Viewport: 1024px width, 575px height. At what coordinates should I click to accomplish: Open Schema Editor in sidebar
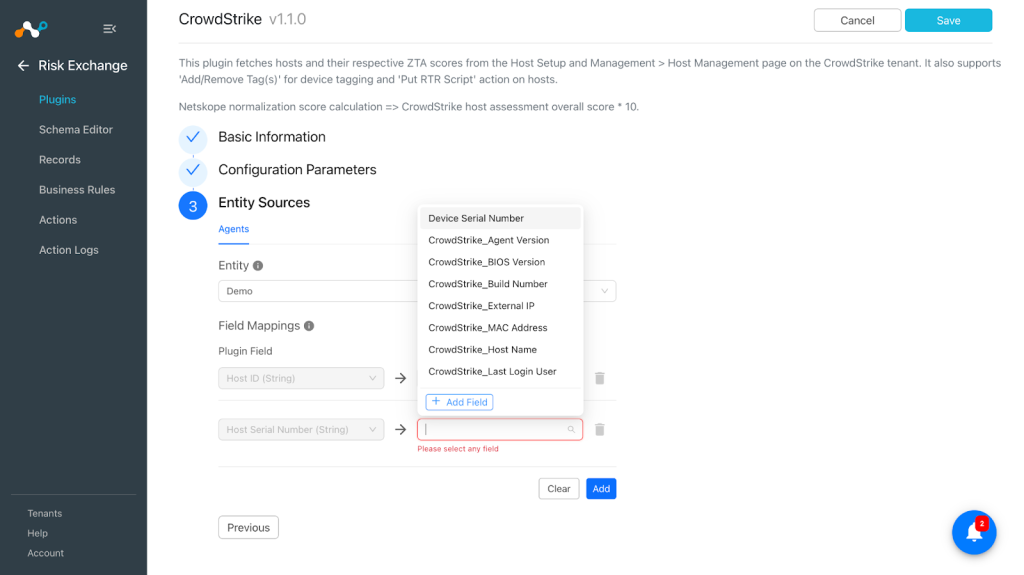[76, 129]
